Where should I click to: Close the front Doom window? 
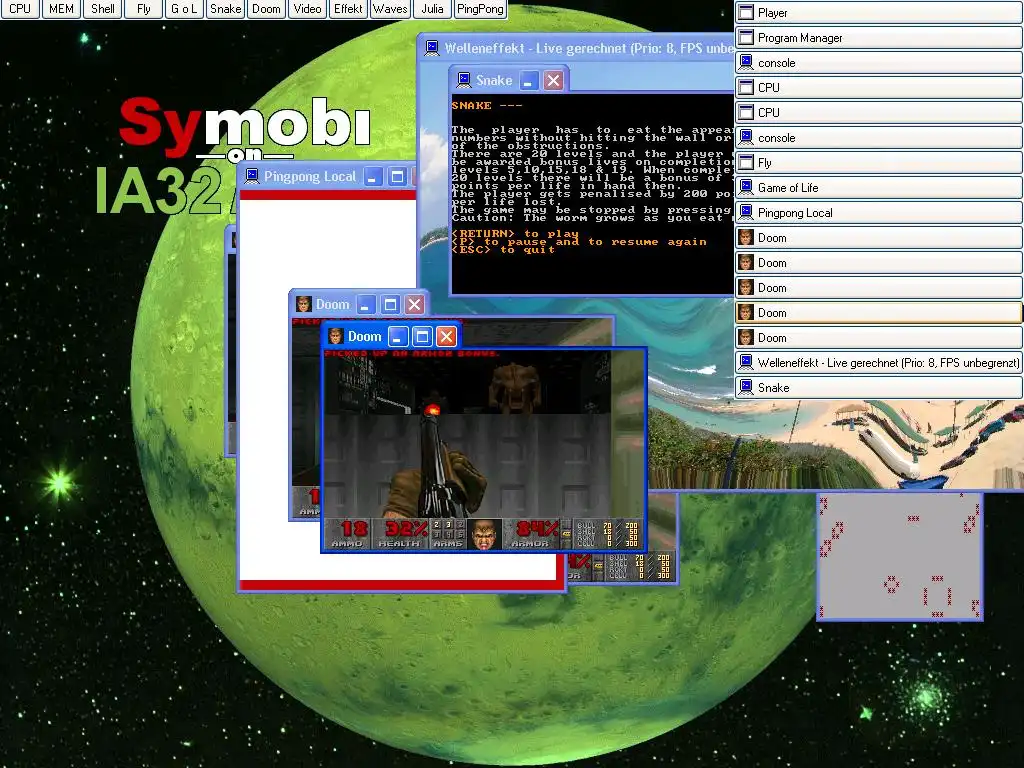point(447,336)
